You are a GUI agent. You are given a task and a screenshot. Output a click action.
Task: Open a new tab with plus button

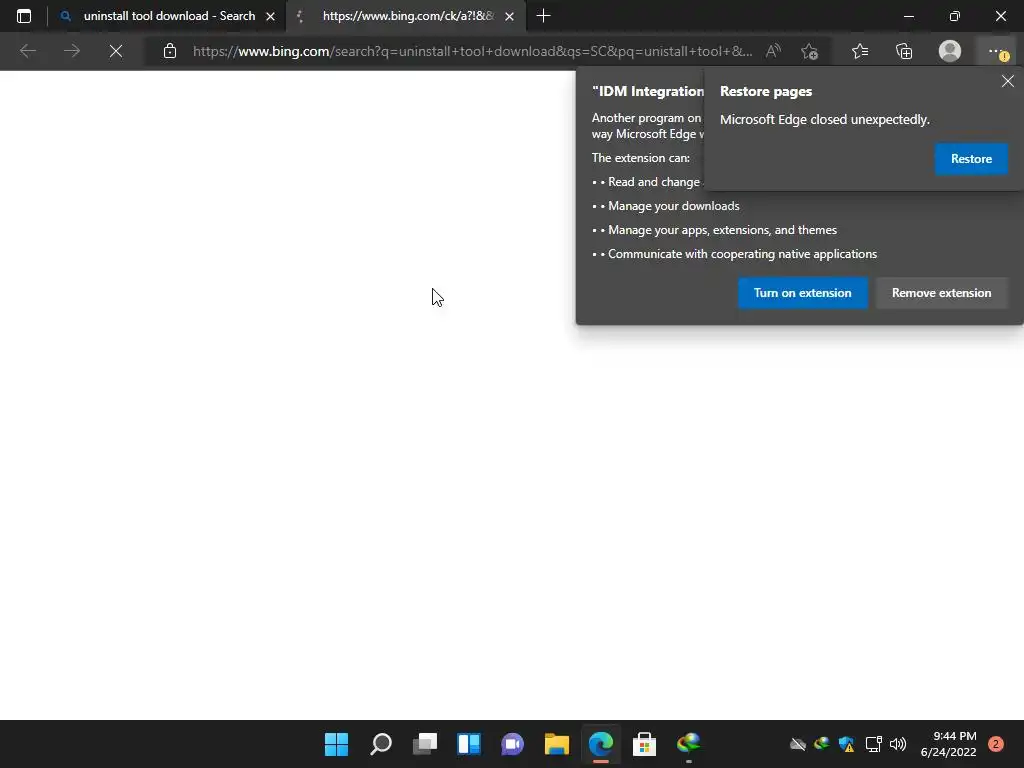tap(543, 16)
